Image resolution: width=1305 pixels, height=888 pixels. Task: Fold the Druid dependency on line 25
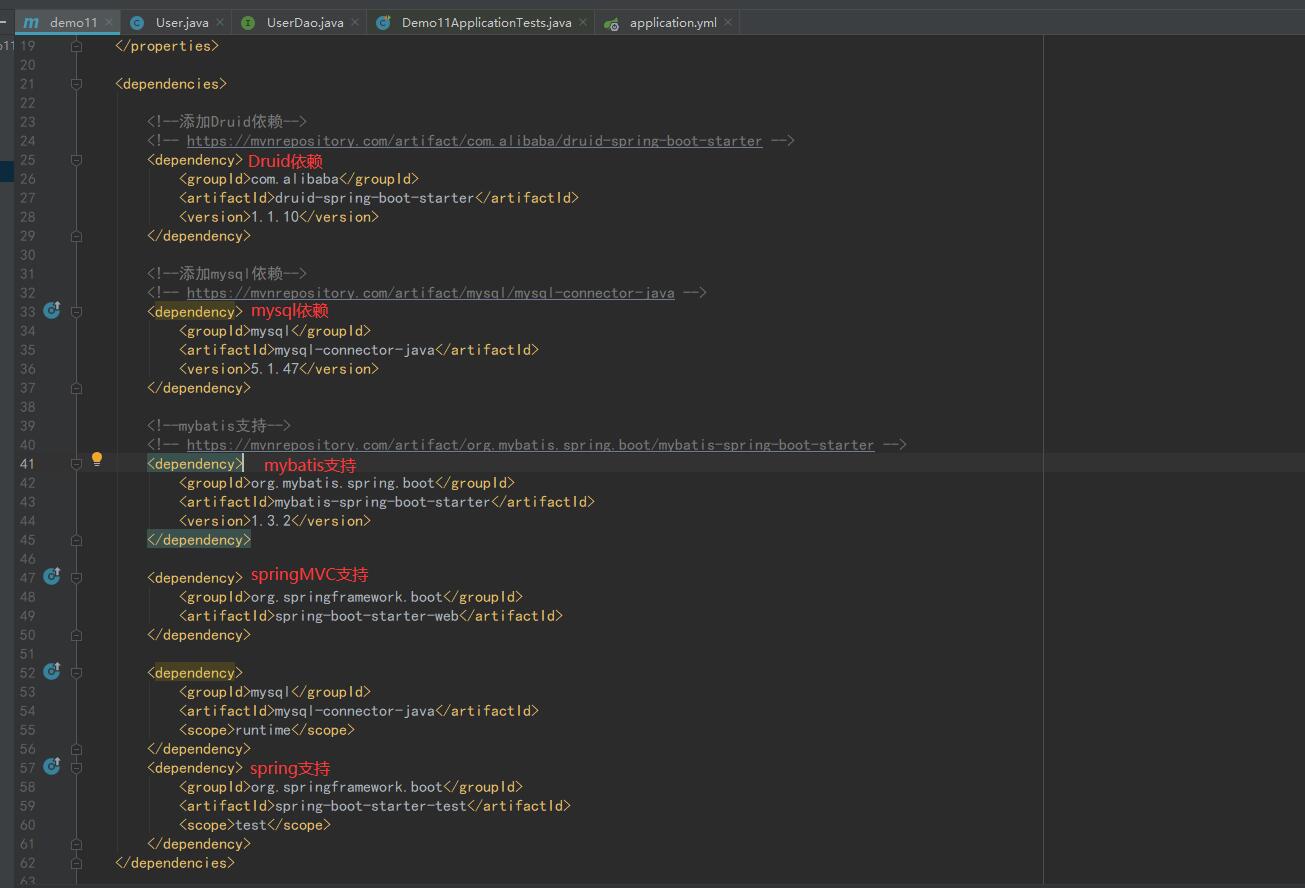pos(76,160)
